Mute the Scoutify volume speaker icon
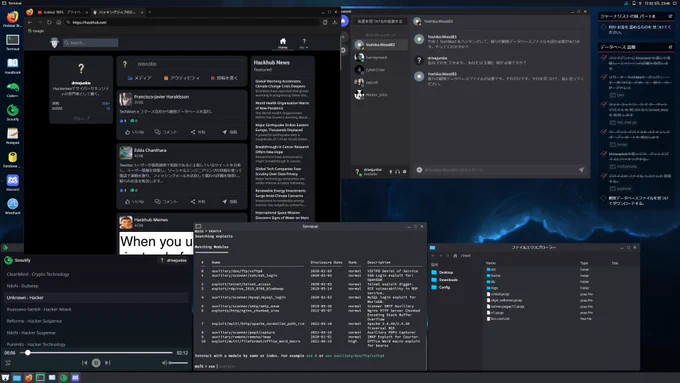680x383 pixels. (164, 363)
